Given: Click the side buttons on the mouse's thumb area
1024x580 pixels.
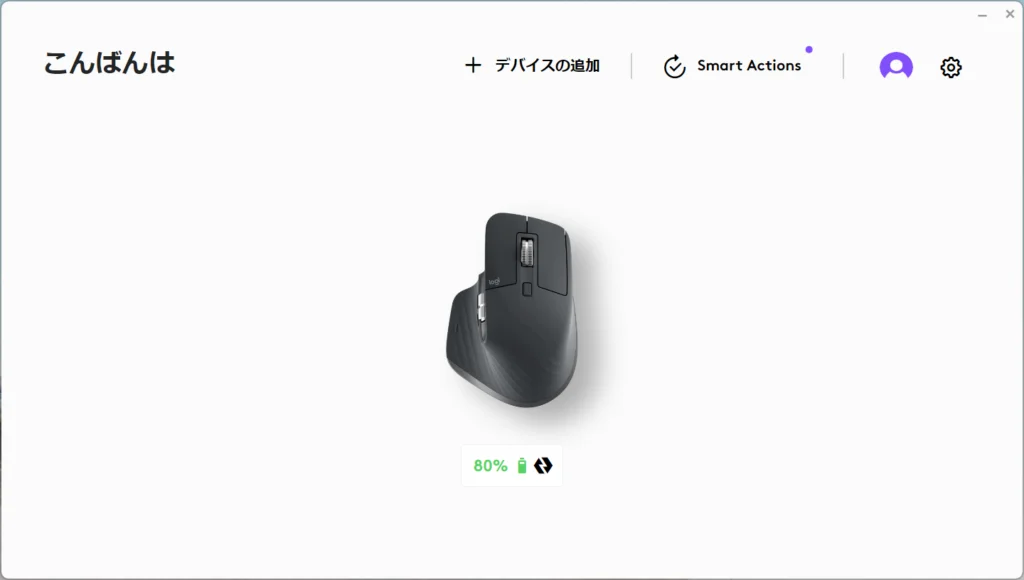Looking at the screenshot, I should tap(482, 307).
